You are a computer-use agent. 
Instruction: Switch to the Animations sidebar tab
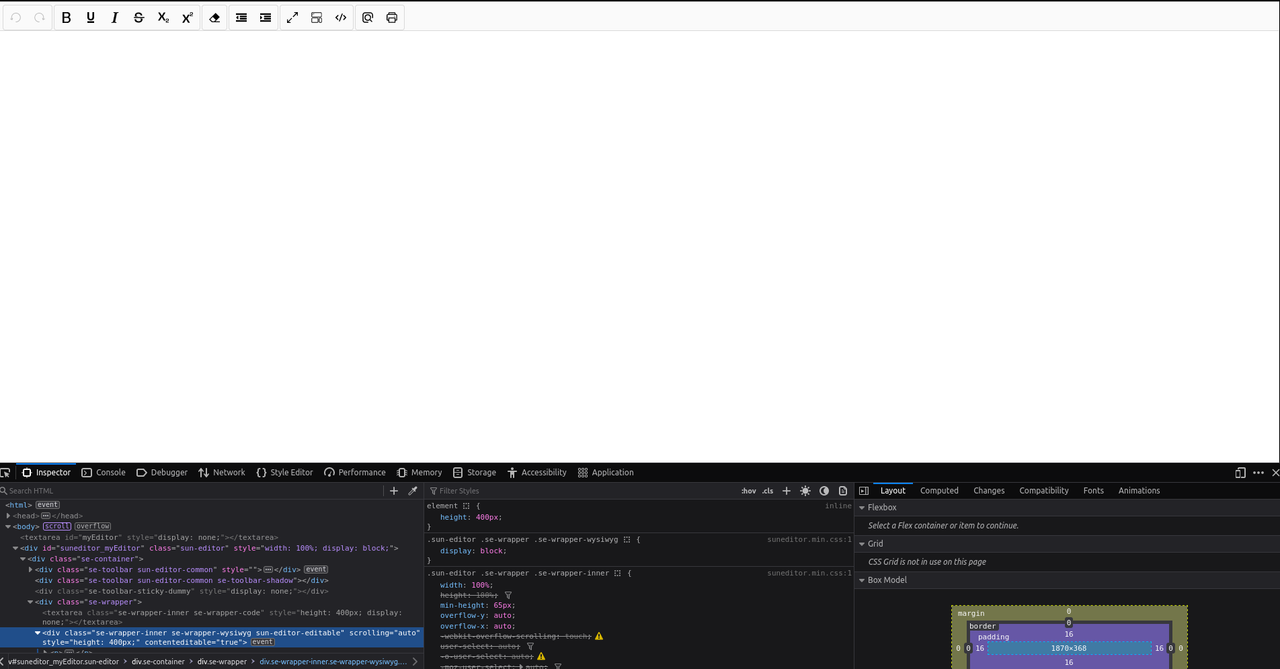[x=1139, y=491]
